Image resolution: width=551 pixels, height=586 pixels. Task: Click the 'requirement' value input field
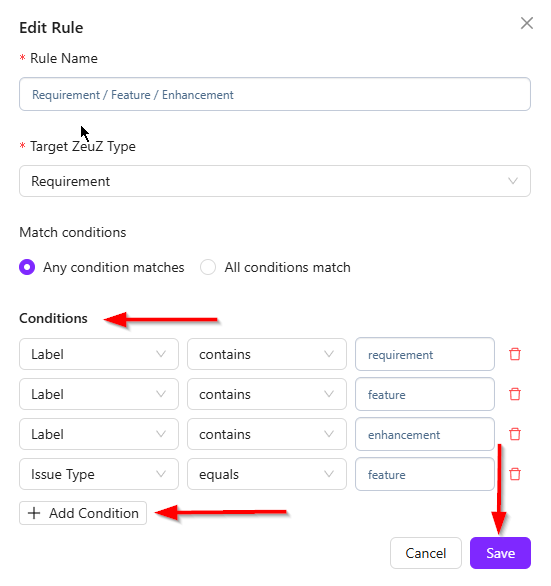coord(425,354)
